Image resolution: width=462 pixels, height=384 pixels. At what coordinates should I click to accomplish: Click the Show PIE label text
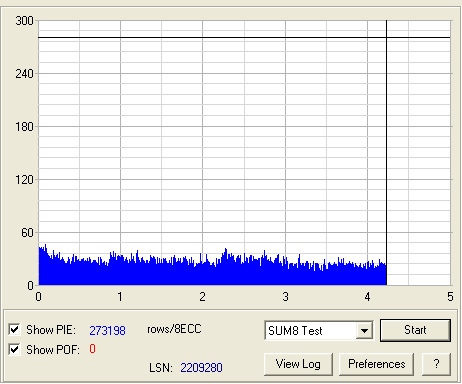coord(51,330)
